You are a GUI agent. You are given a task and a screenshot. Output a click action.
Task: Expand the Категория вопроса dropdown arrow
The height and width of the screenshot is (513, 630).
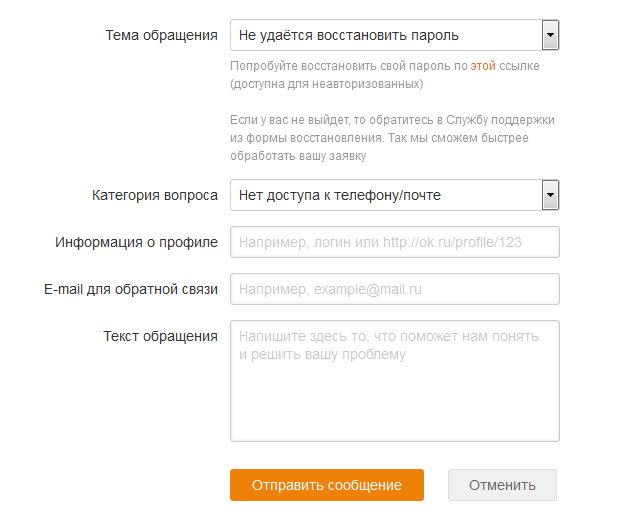pos(549,195)
